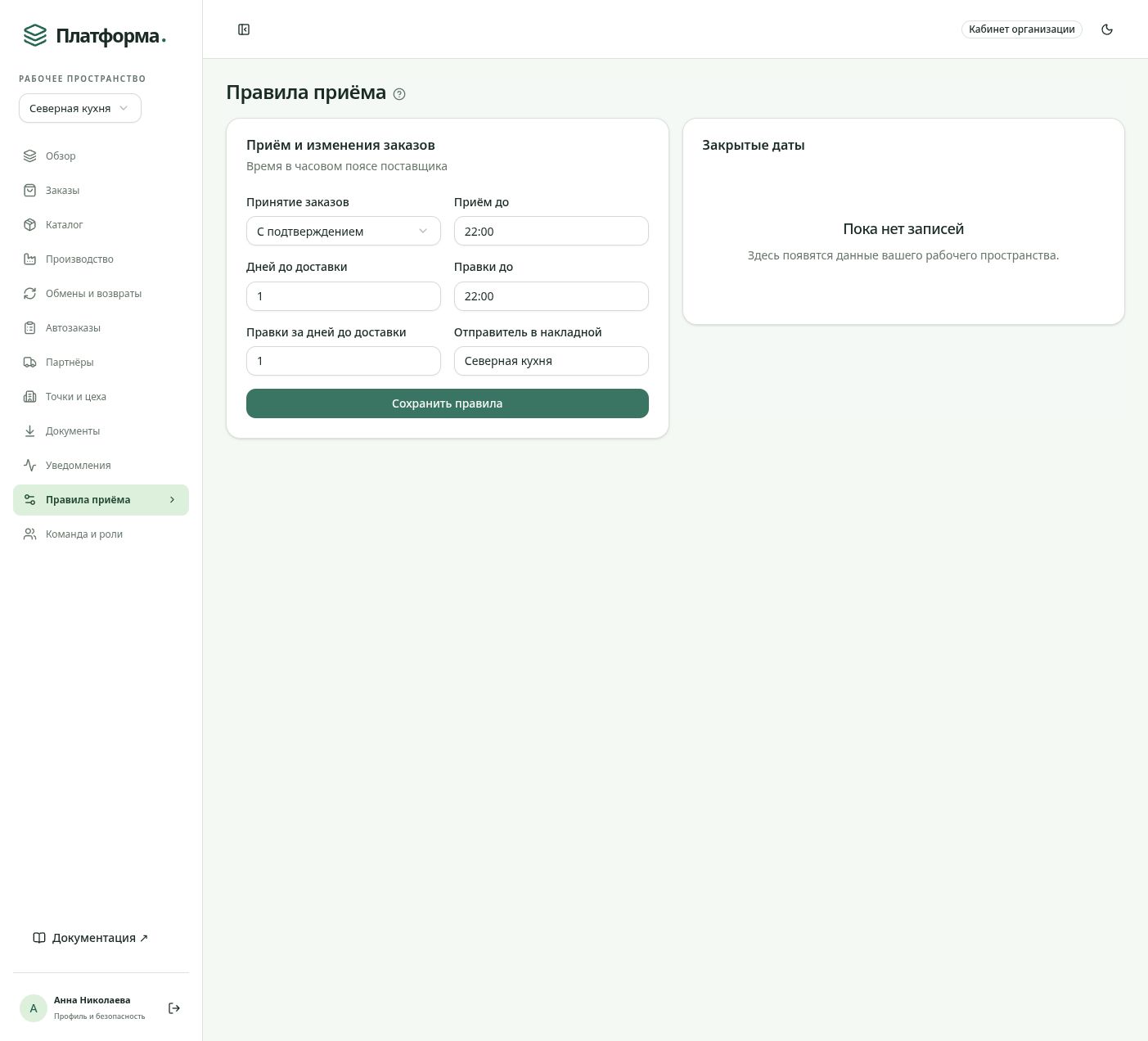Collapse the sidebar with the panel icon
The width and height of the screenshot is (1148, 1041).
[244, 29]
